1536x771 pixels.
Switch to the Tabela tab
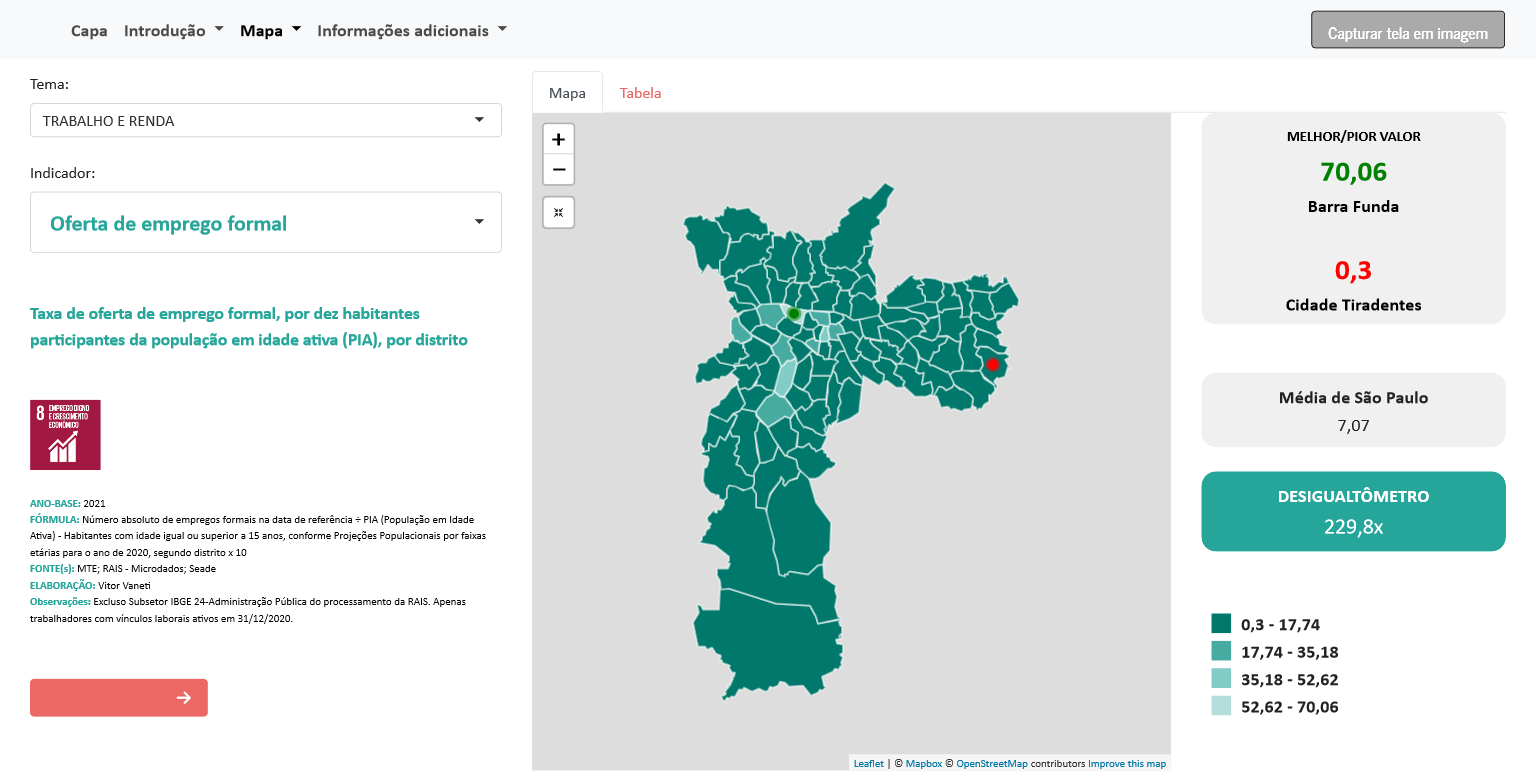(640, 93)
